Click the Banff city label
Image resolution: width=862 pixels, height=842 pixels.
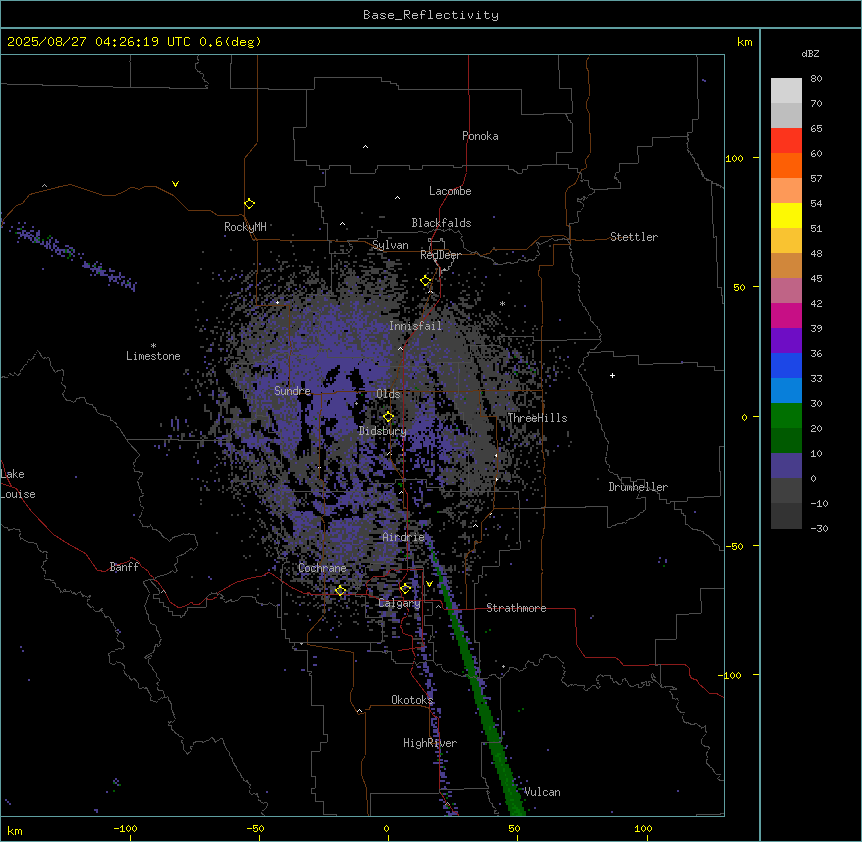click(x=124, y=567)
